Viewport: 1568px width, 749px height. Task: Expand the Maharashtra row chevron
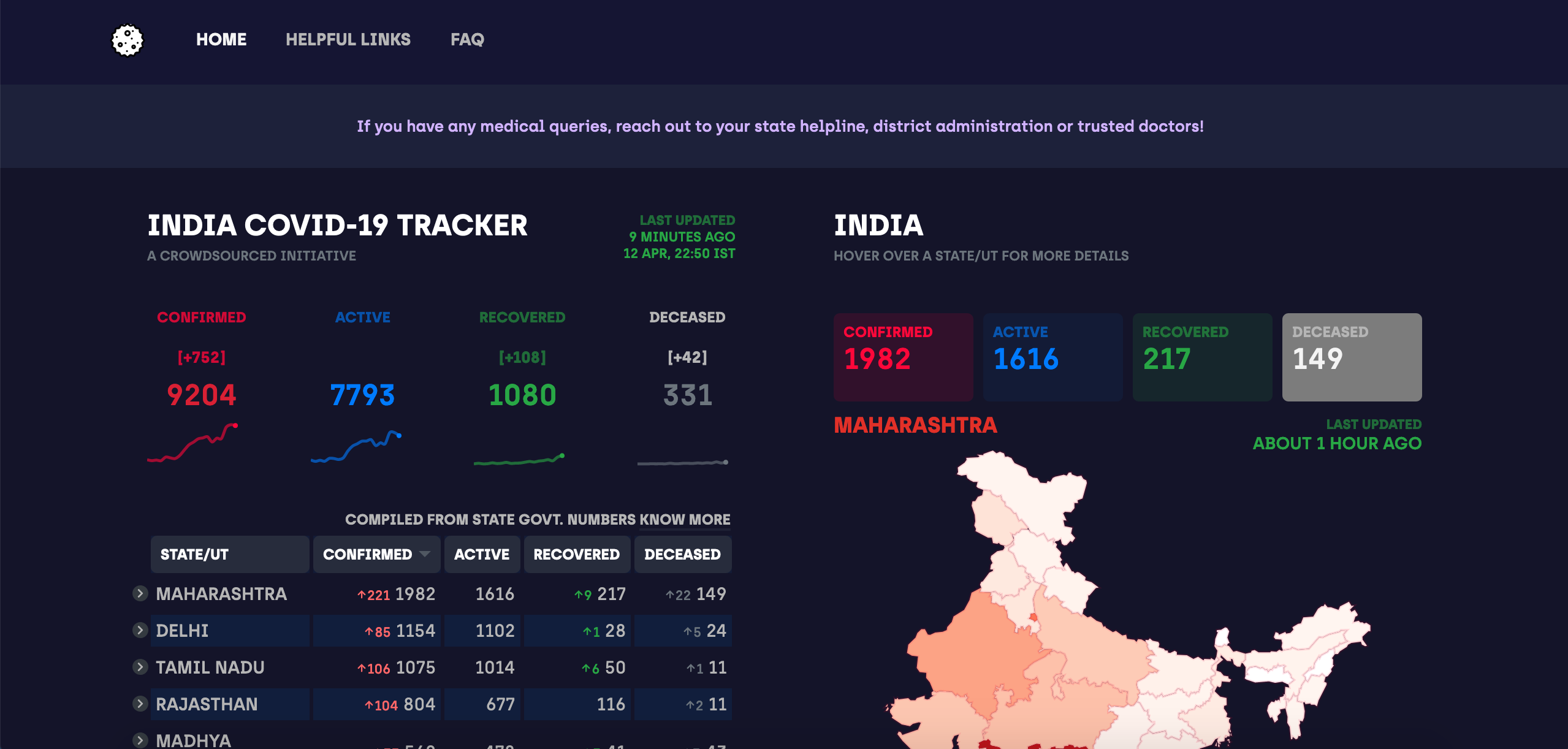[140, 593]
